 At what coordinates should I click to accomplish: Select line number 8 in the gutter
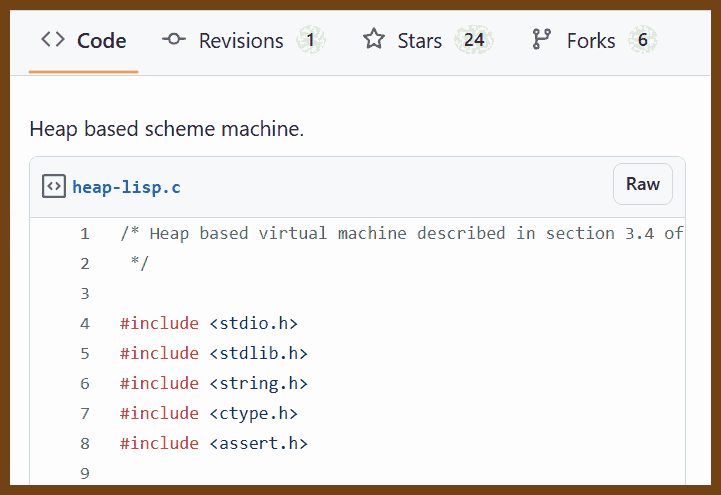click(85, 443)
